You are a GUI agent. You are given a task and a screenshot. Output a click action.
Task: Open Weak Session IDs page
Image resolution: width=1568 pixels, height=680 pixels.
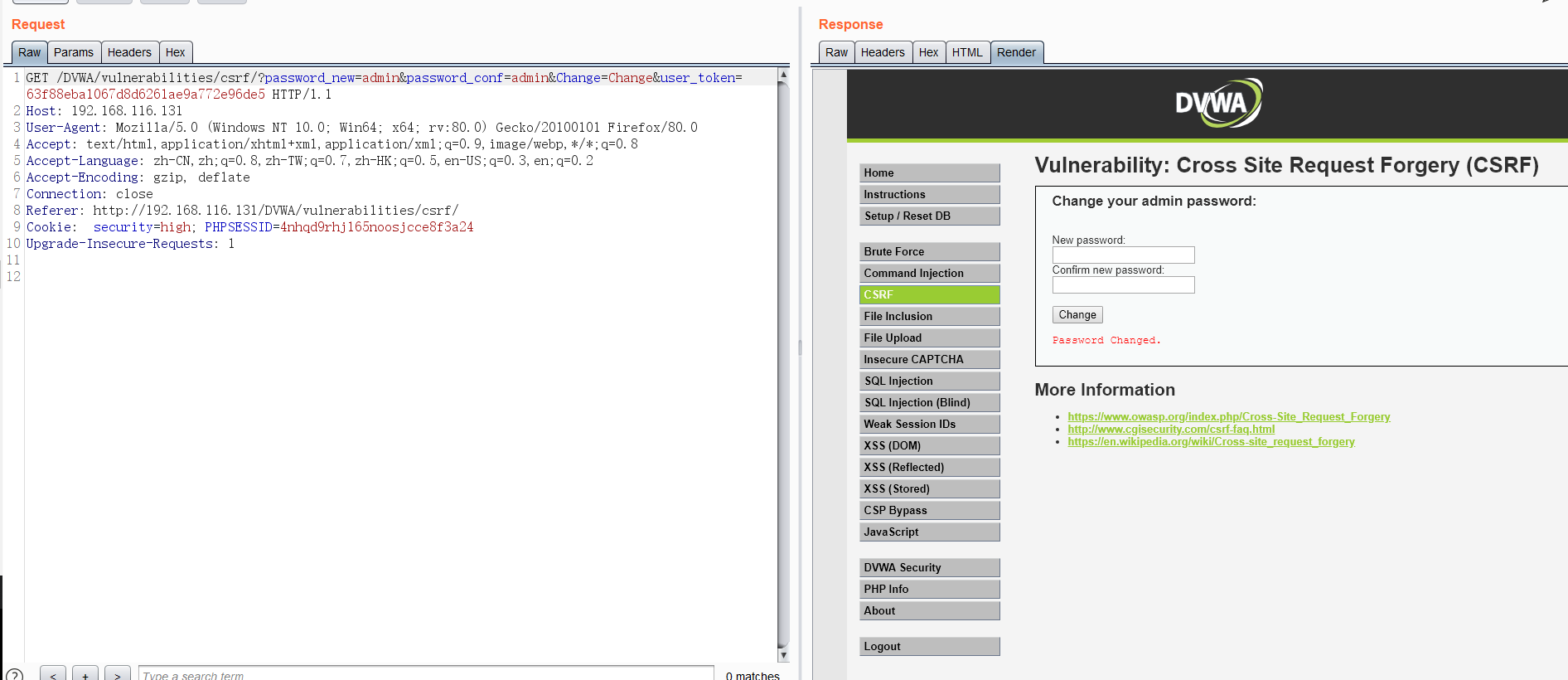(929, 424)
